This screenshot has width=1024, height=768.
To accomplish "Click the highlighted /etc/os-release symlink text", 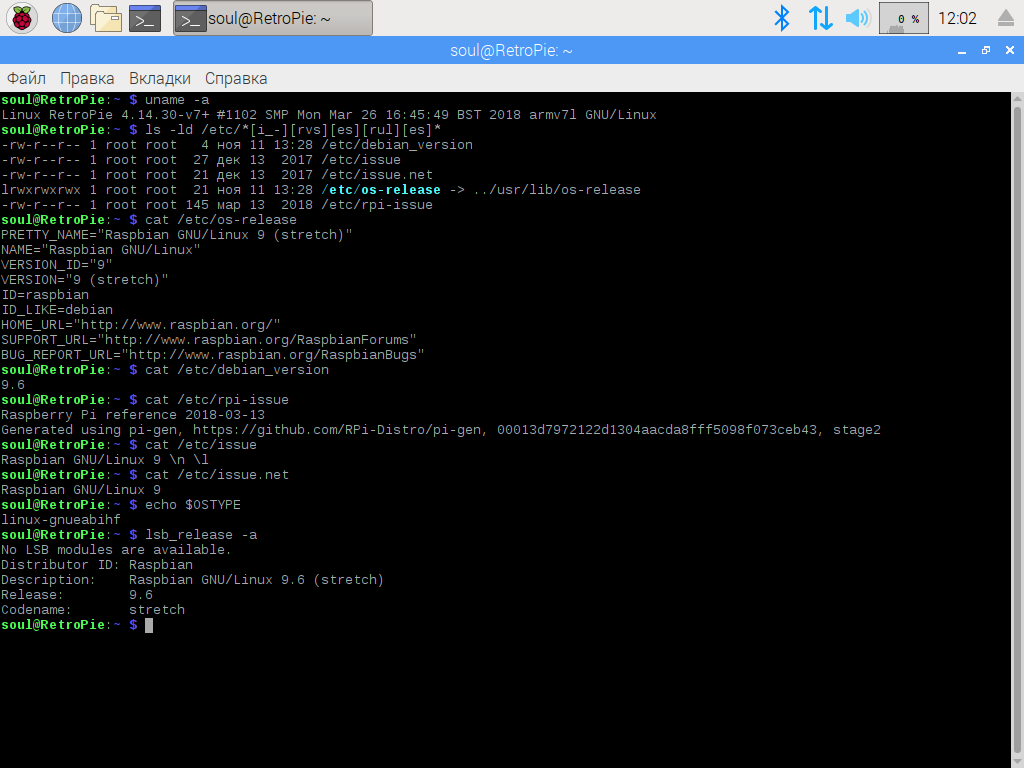I will pos(381,190).
